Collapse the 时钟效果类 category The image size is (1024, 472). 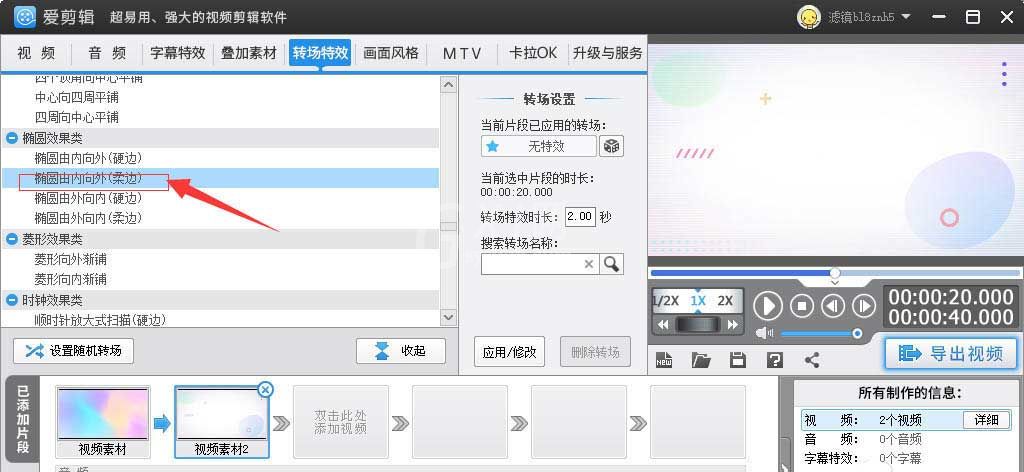coord(11,300)
